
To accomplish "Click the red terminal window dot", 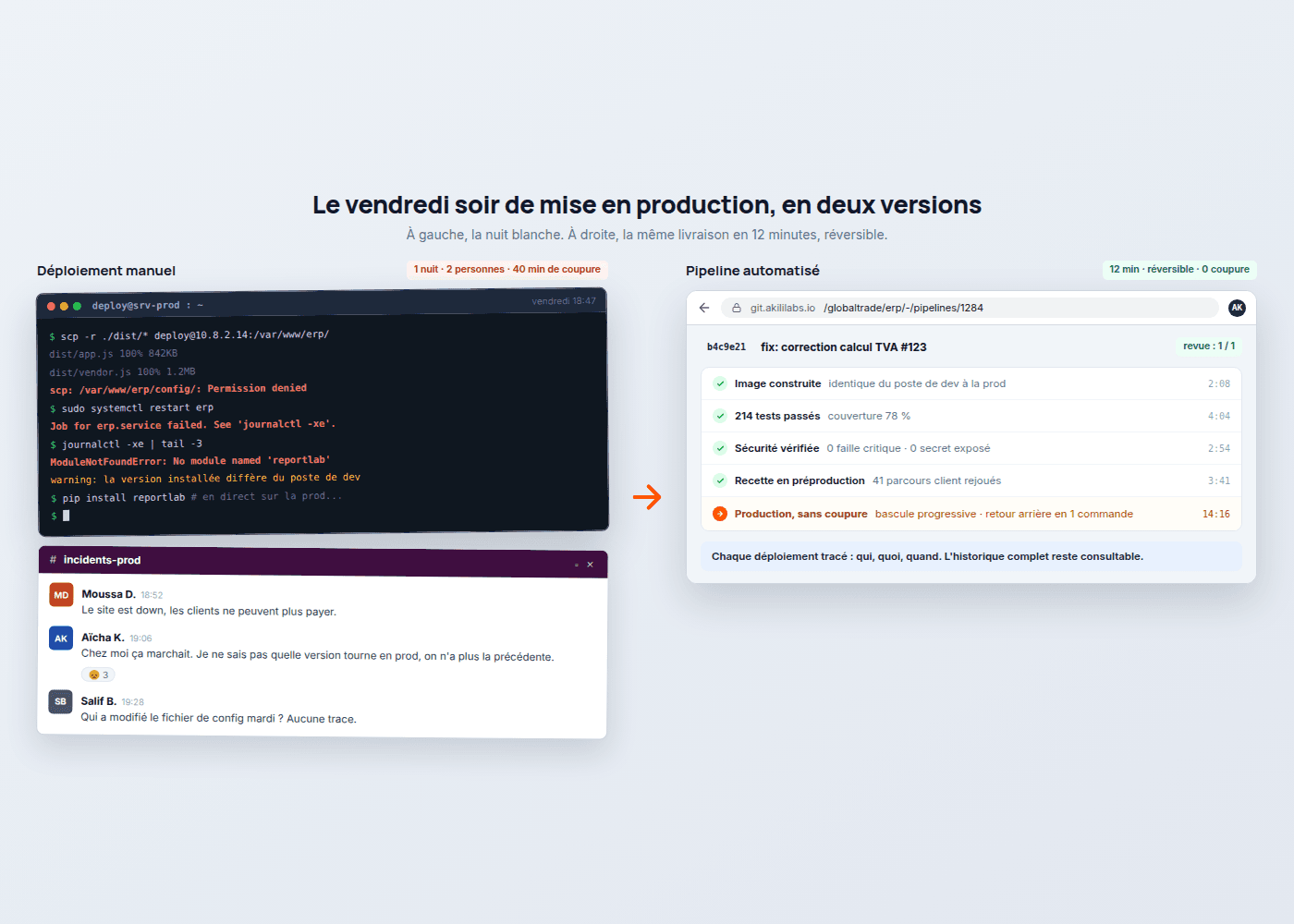I will click(51, 306).
